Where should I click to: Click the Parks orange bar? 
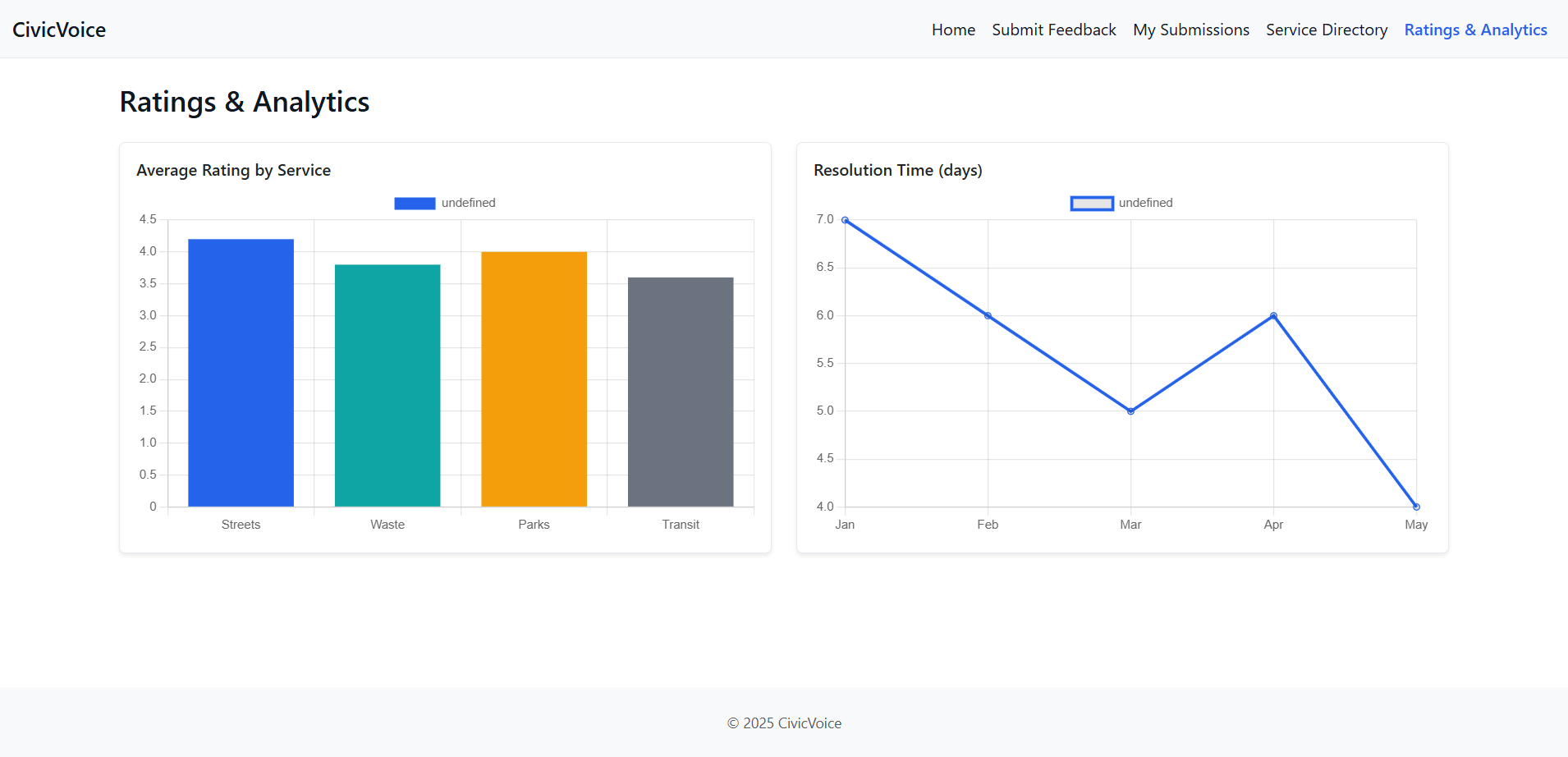pos(534,378)
